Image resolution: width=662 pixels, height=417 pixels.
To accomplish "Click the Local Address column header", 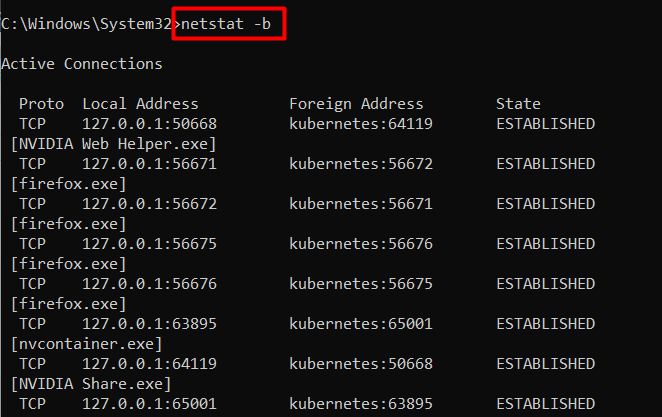I will pyautogui.click(x=140, y=103).
